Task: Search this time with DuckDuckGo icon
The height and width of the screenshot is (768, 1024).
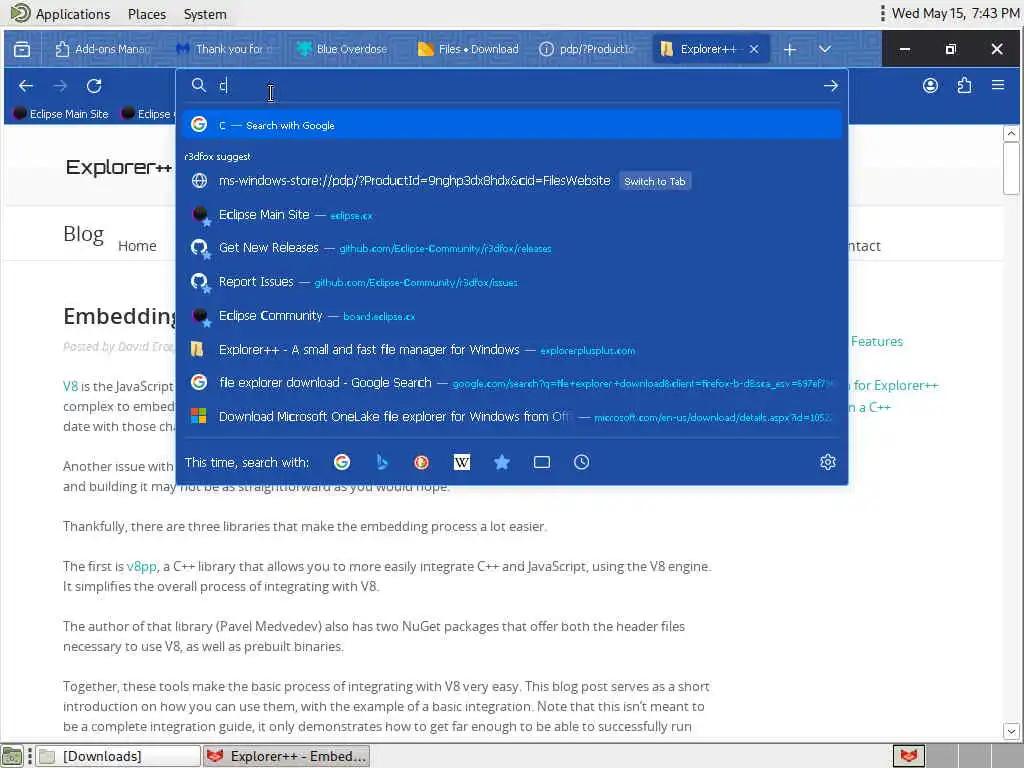Action: (421, 462)
